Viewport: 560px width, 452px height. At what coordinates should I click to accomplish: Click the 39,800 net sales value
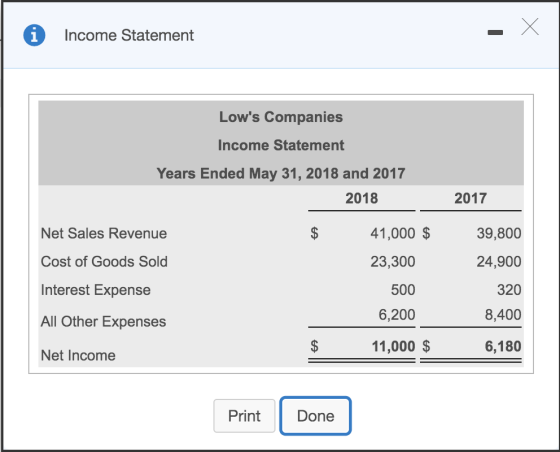[x=499, y=233]
